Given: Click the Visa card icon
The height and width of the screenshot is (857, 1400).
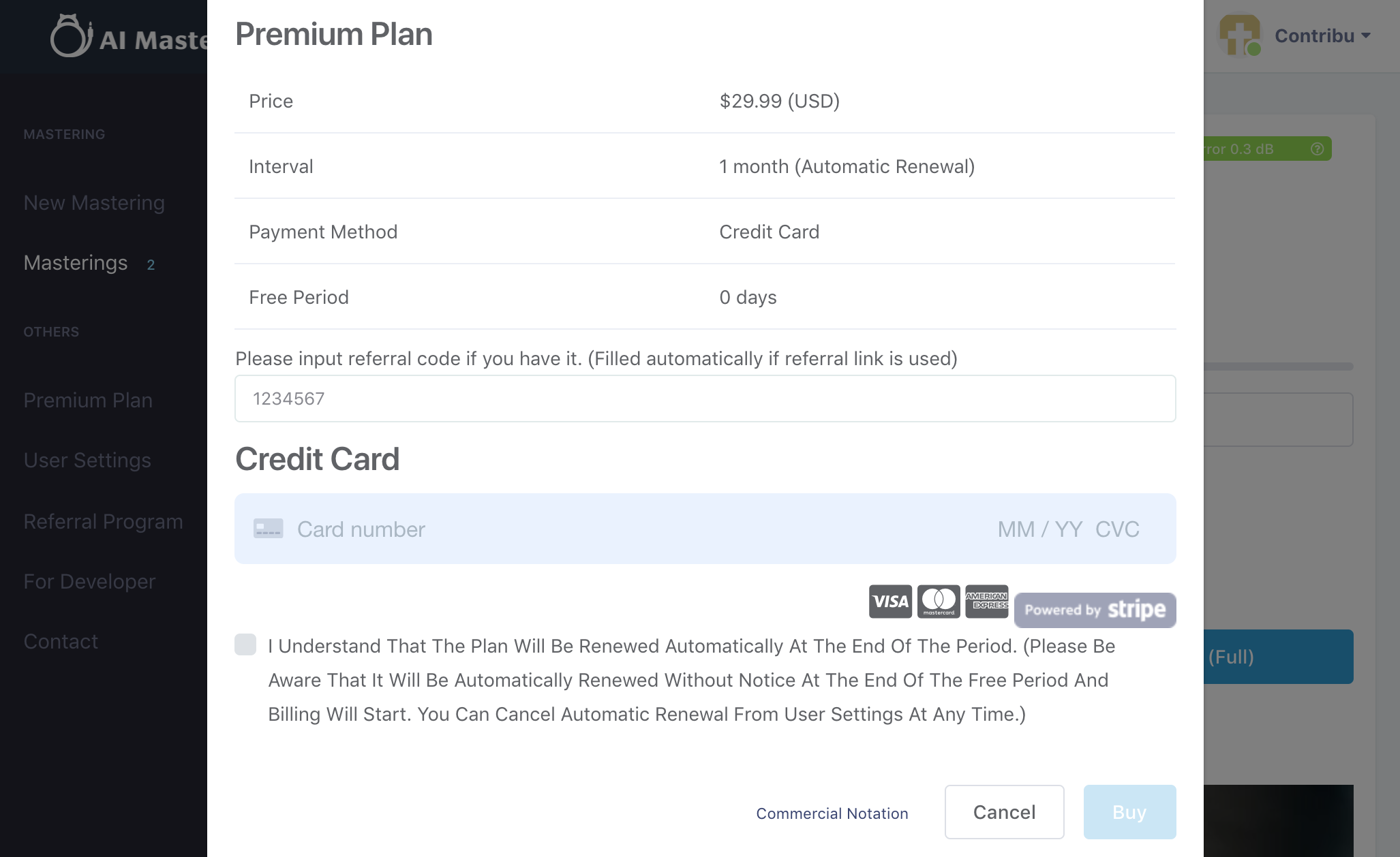Looking at the screenshot, I should coord(890,602).
